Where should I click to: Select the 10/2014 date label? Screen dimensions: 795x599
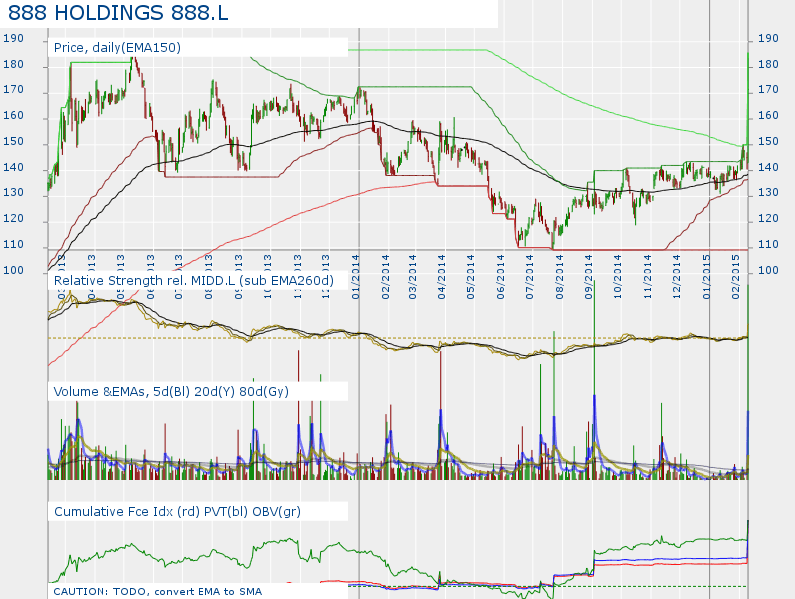click(618, 277)
